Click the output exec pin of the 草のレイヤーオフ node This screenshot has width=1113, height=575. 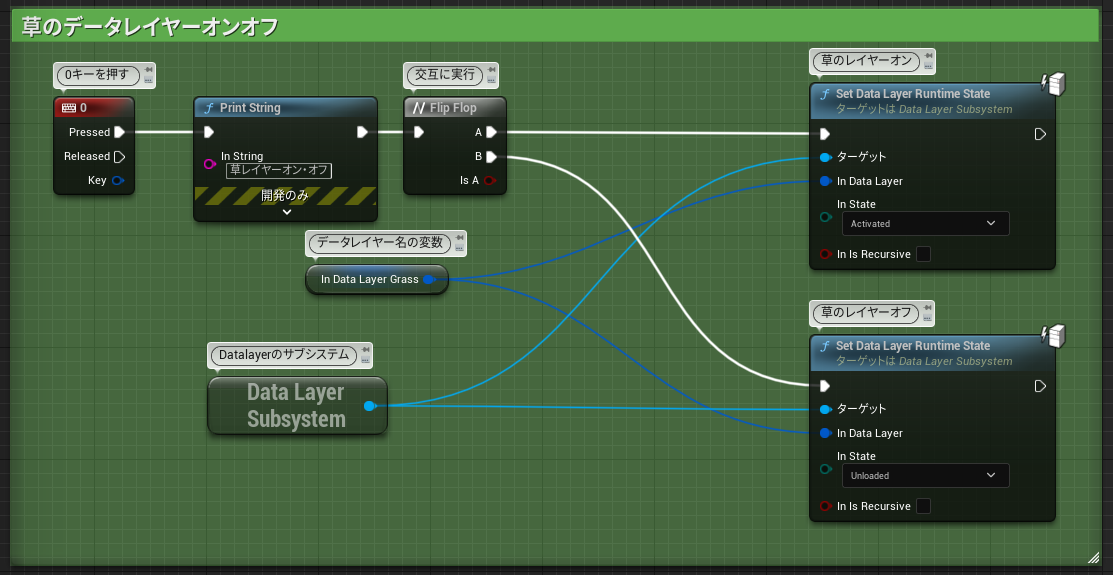(x=1040, y=386)
